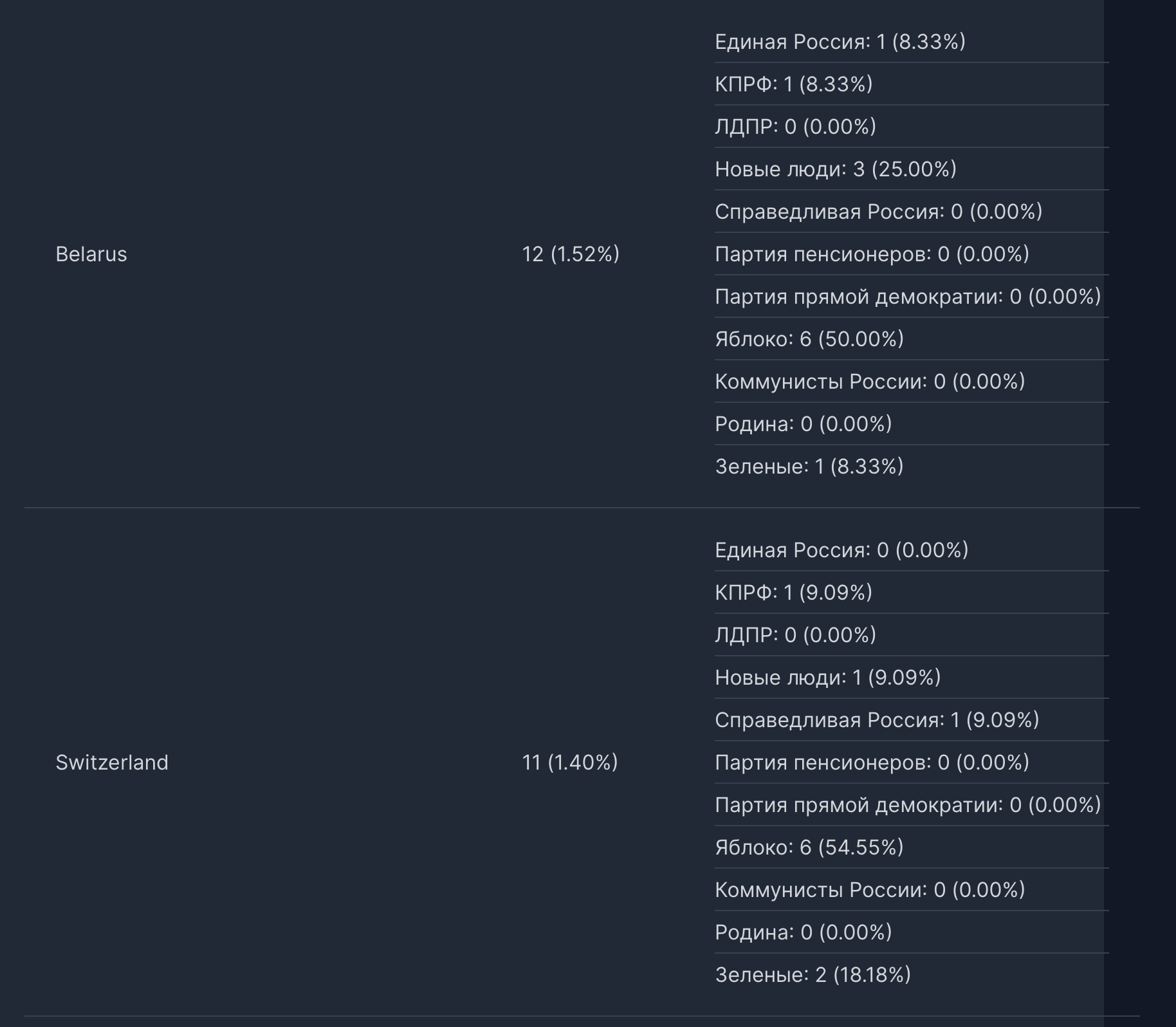The image size is (1176, 1027).
Task: Select Belarus Зеленые: 1 (8.33%) row
Action: pyautogui.click(x=912, y=467)
